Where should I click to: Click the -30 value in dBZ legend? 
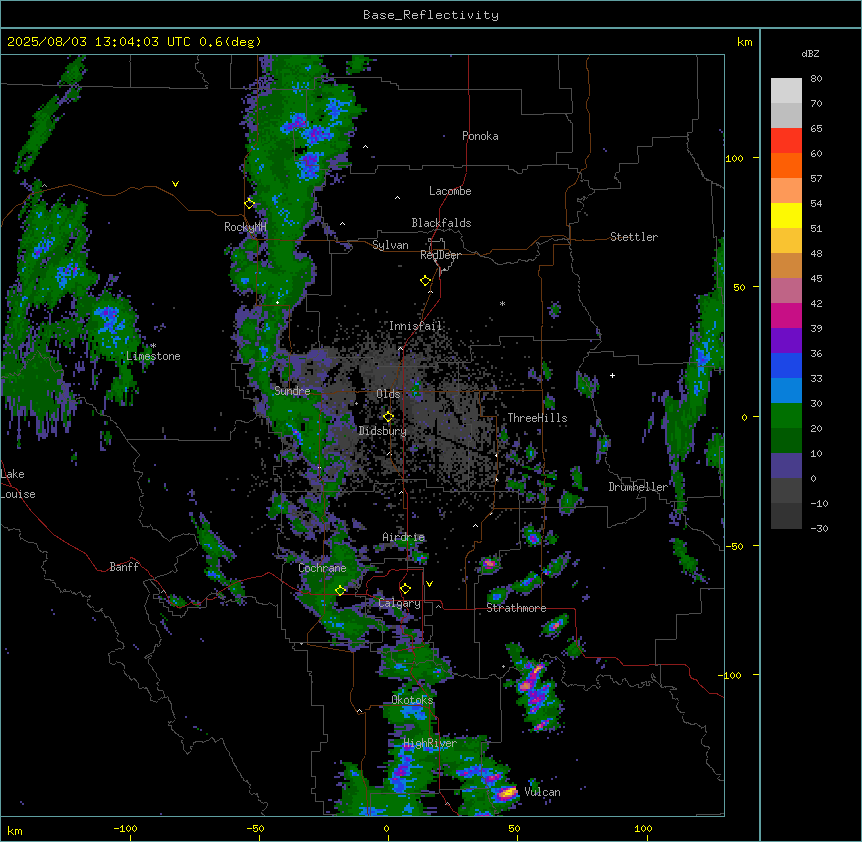point(819,528)
